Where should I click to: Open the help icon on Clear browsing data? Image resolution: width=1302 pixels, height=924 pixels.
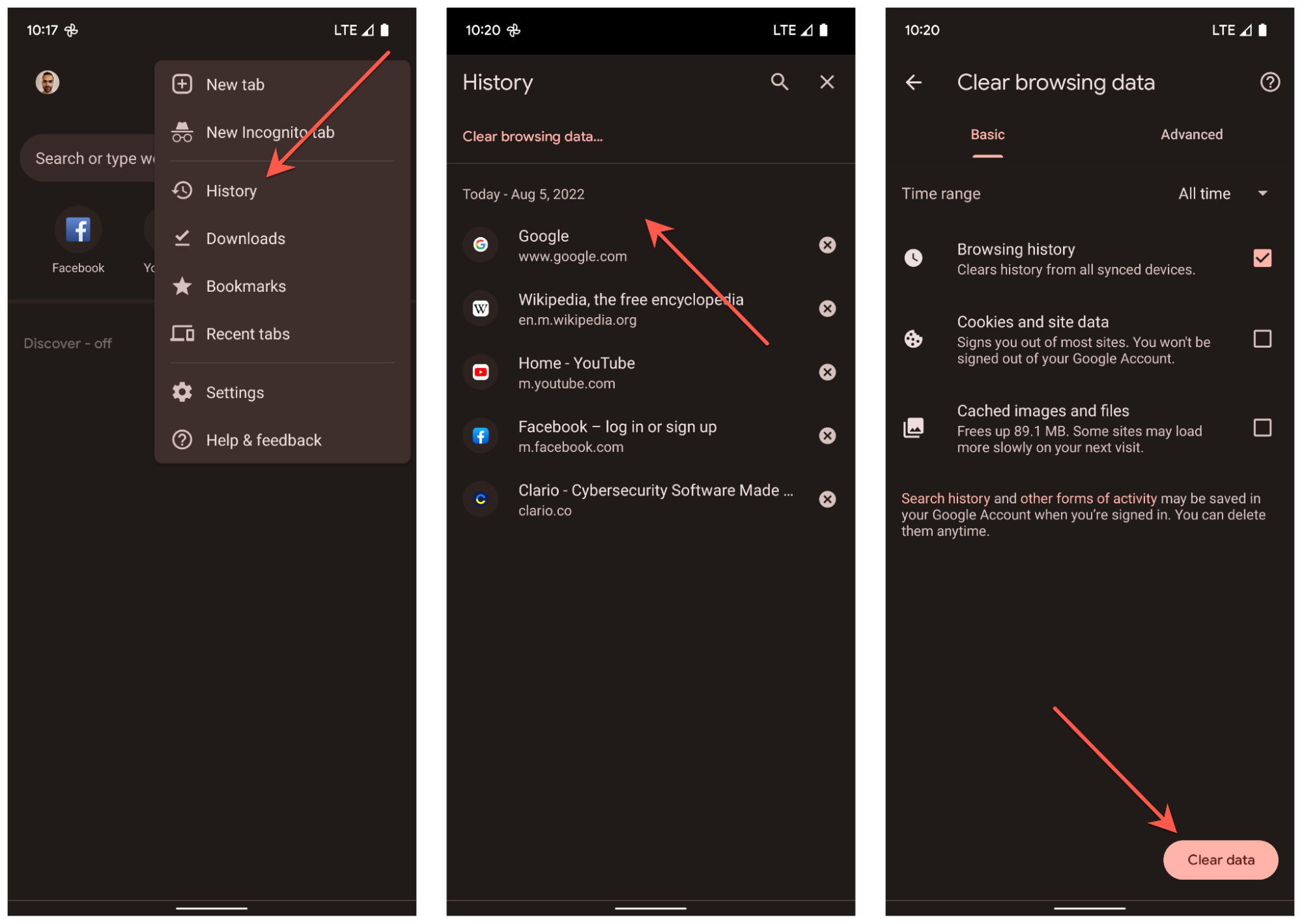coord(1269,82)
